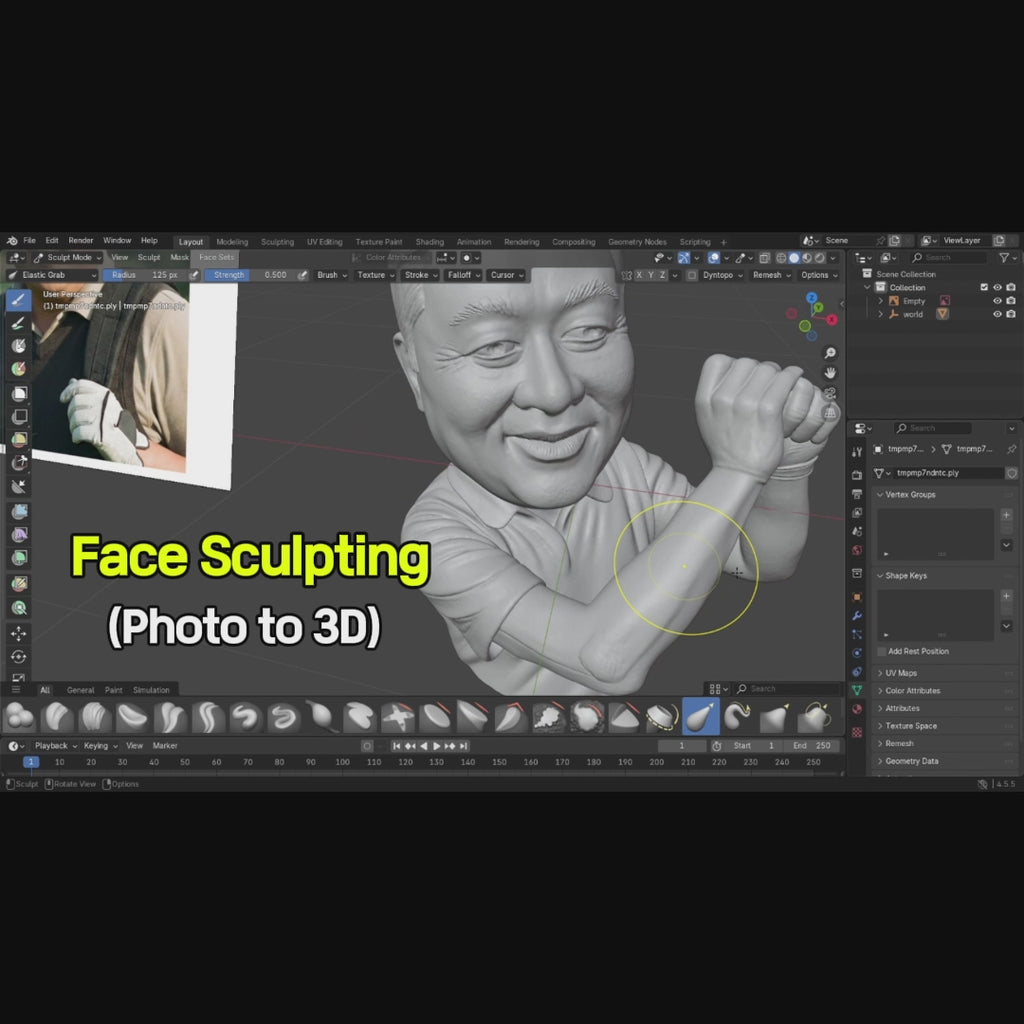1024x1024 pixels.
Task: Switch to the Sculpting workspace tab
Action: (x=277, y=242)
